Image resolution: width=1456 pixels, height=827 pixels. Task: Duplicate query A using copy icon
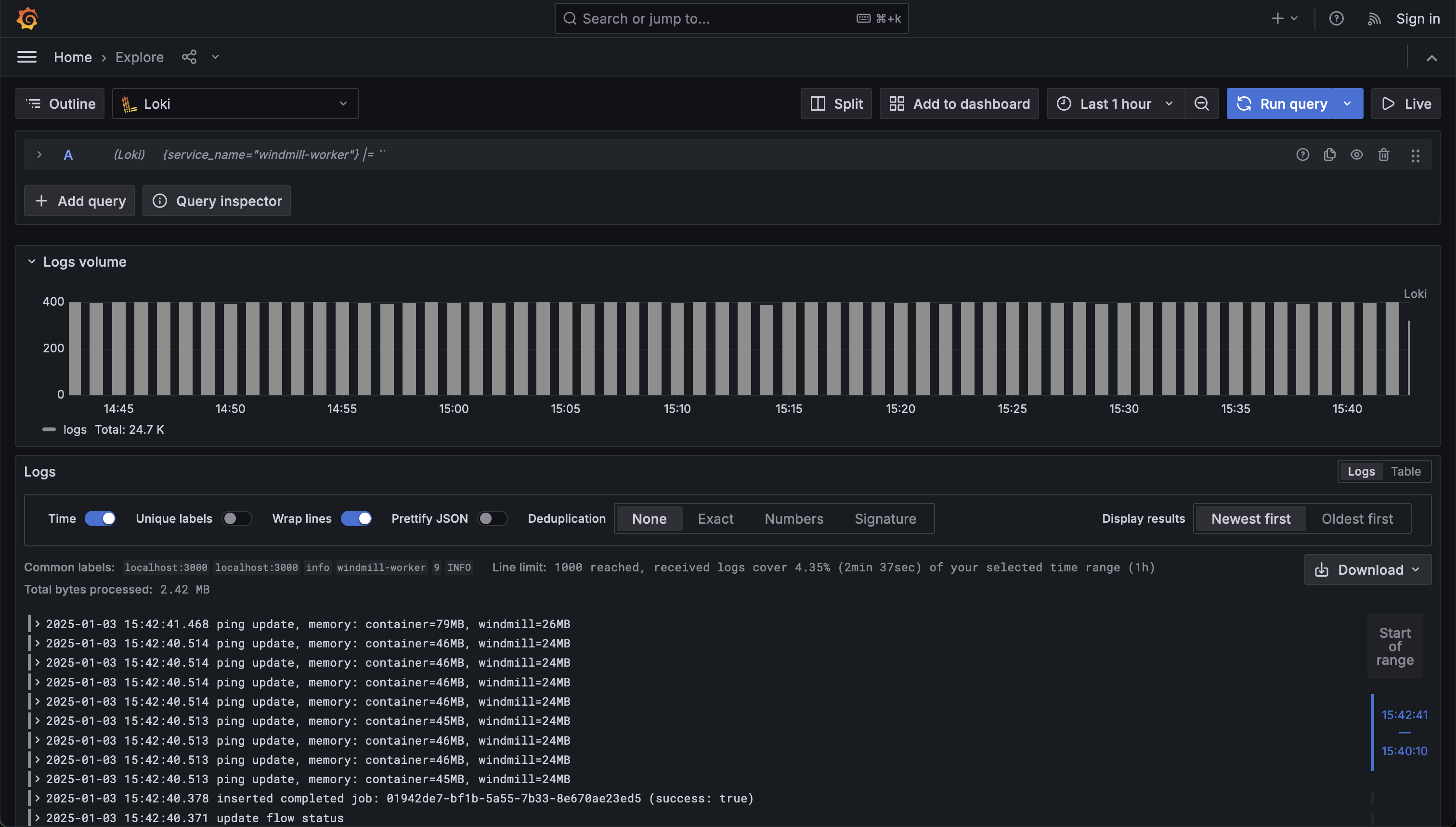point(1330,155)
